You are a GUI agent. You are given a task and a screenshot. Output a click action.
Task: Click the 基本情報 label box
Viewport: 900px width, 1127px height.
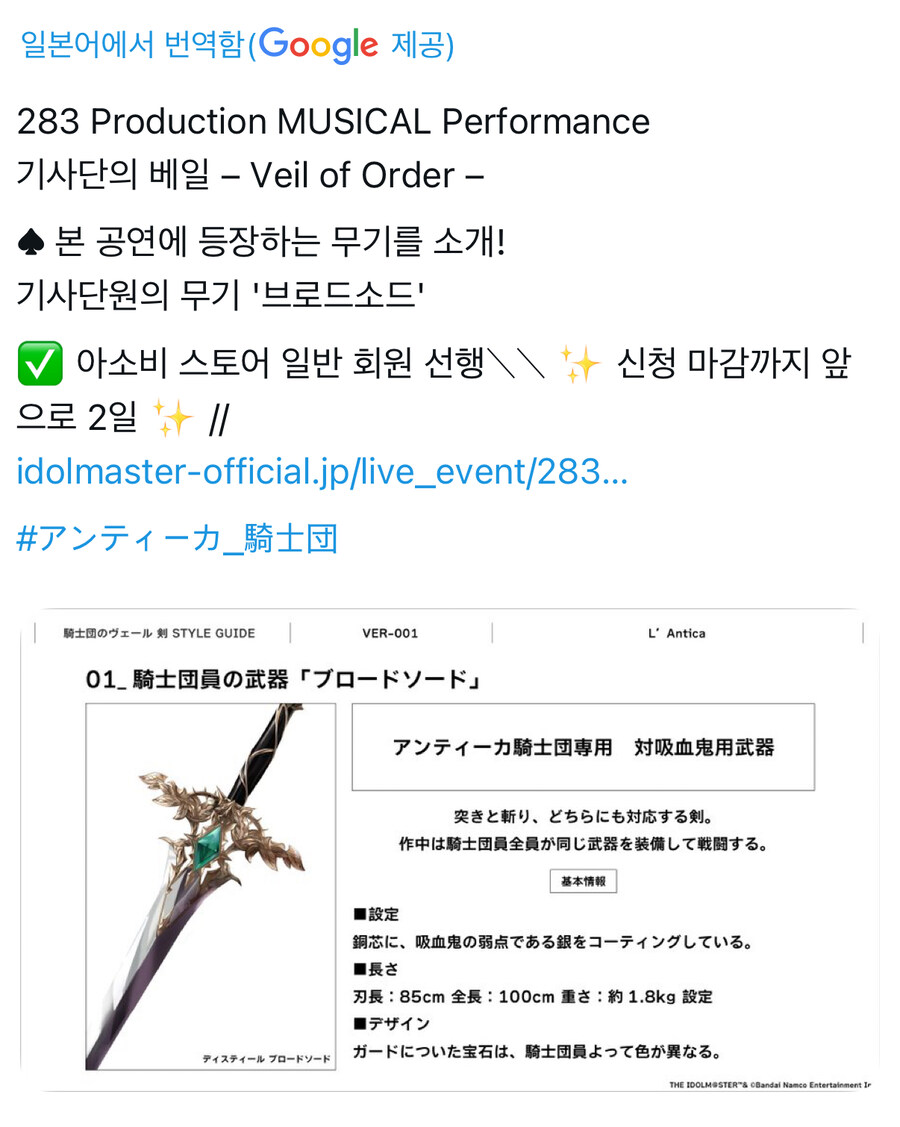pyautogui.click(x=583, y=881)
